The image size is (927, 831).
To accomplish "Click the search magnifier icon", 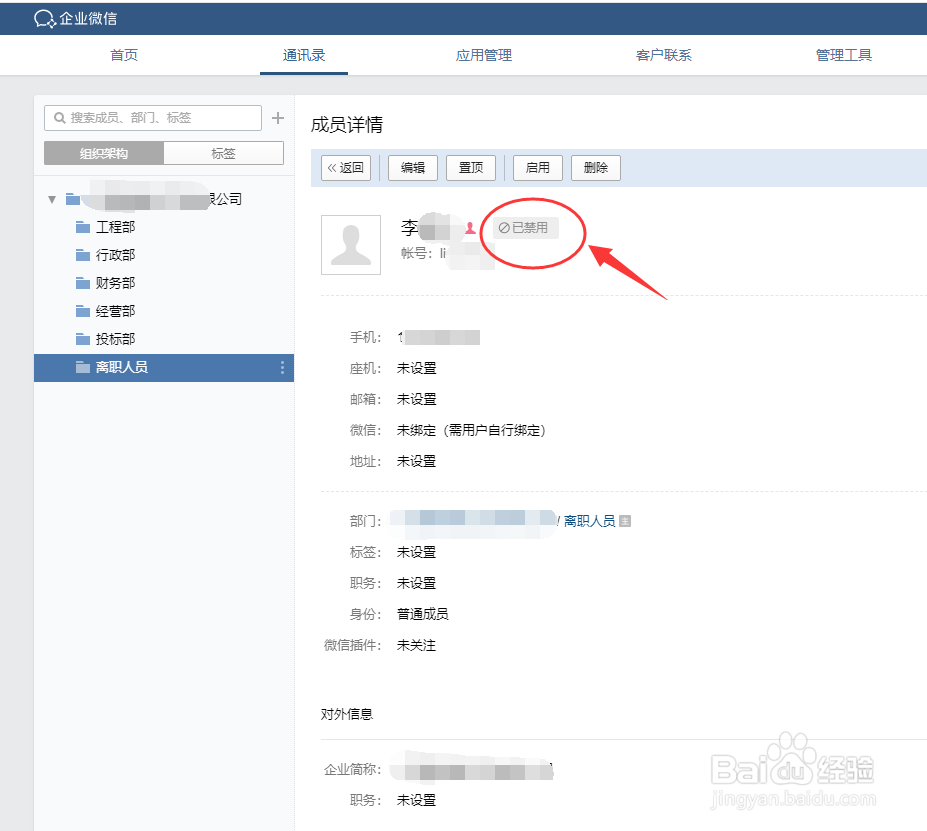I will click(59, 117).
